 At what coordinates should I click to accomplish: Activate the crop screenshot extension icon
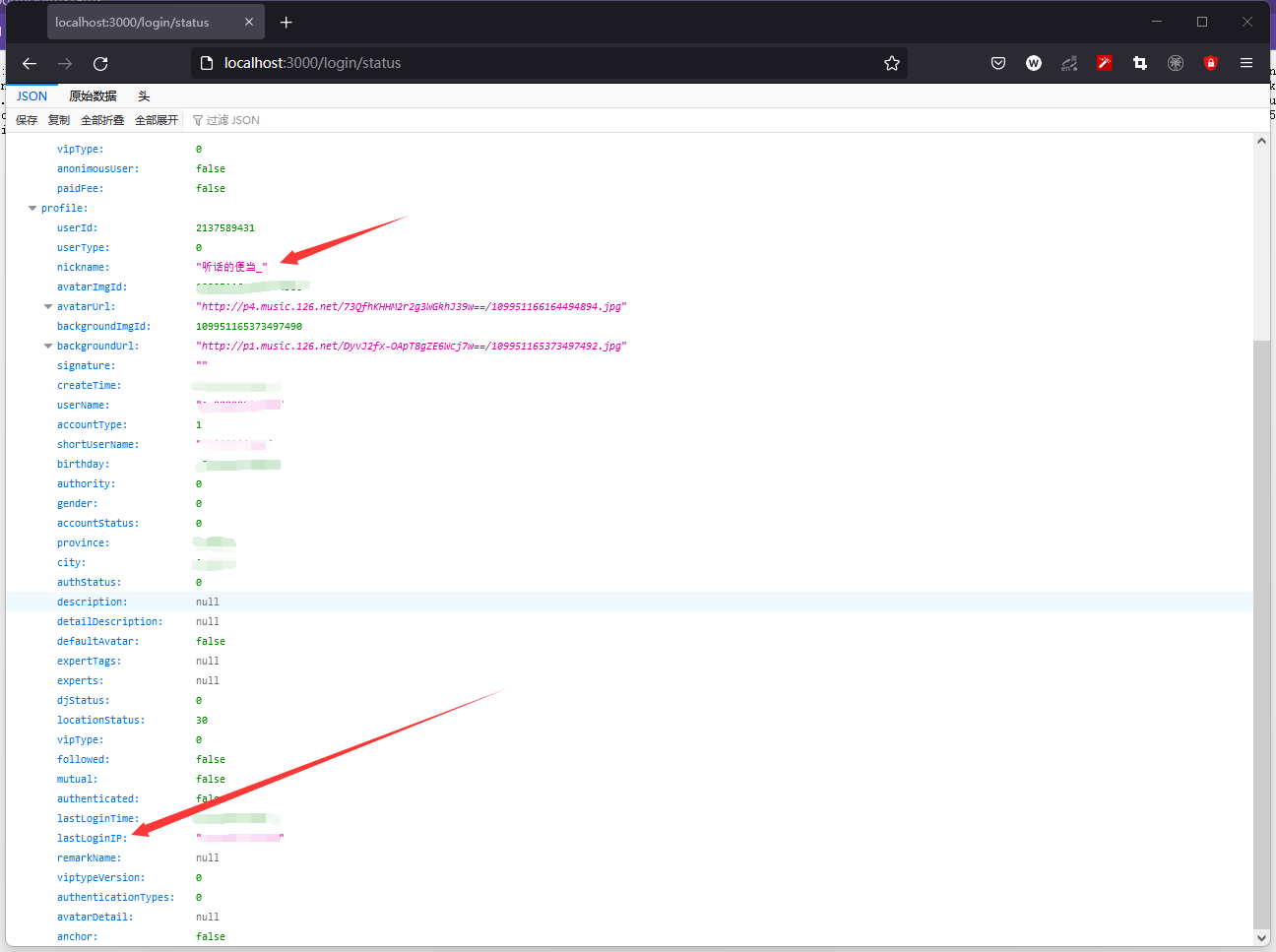pyautogui.click(x=1140, y=63)
